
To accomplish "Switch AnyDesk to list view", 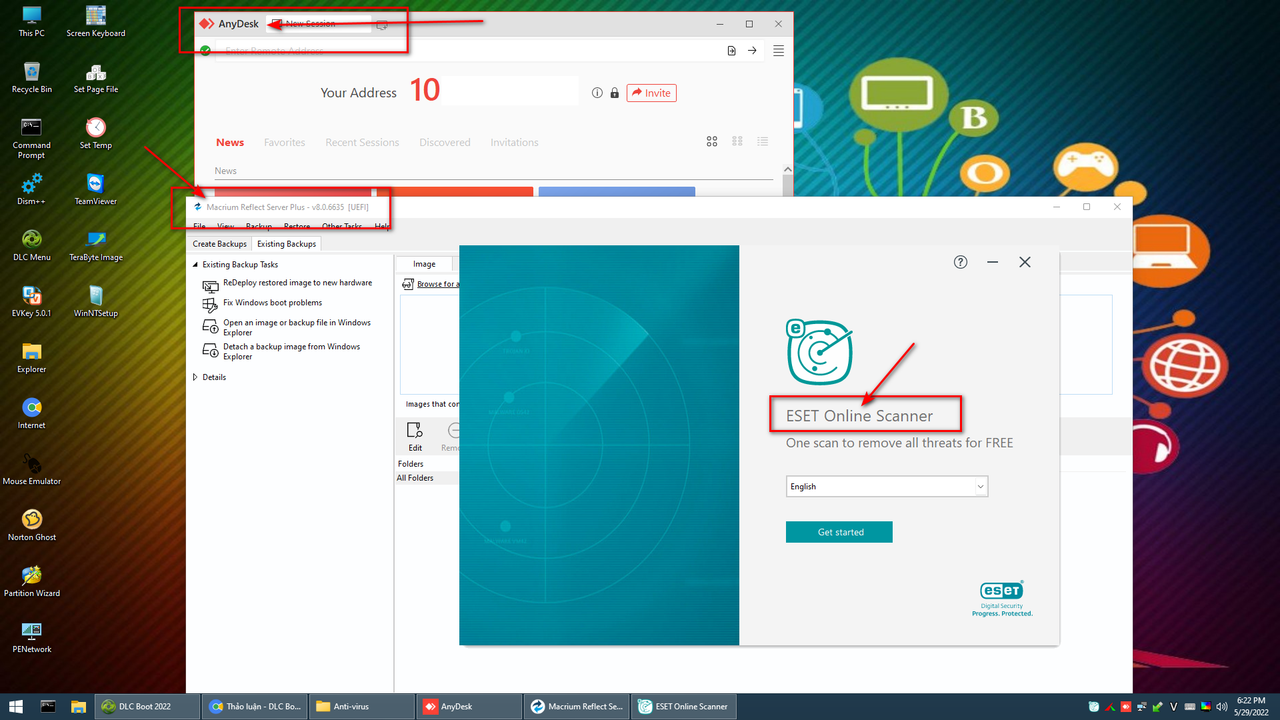I will coord(763,142).
